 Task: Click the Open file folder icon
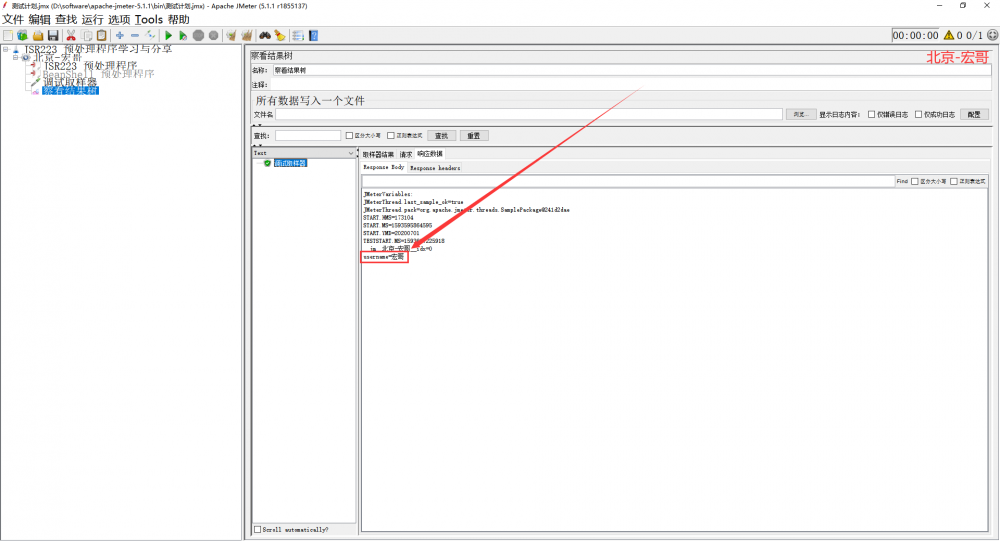pos(38,36)
